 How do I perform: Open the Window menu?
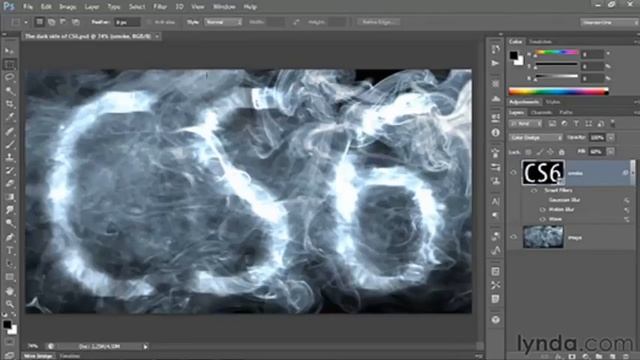(224, 7)
